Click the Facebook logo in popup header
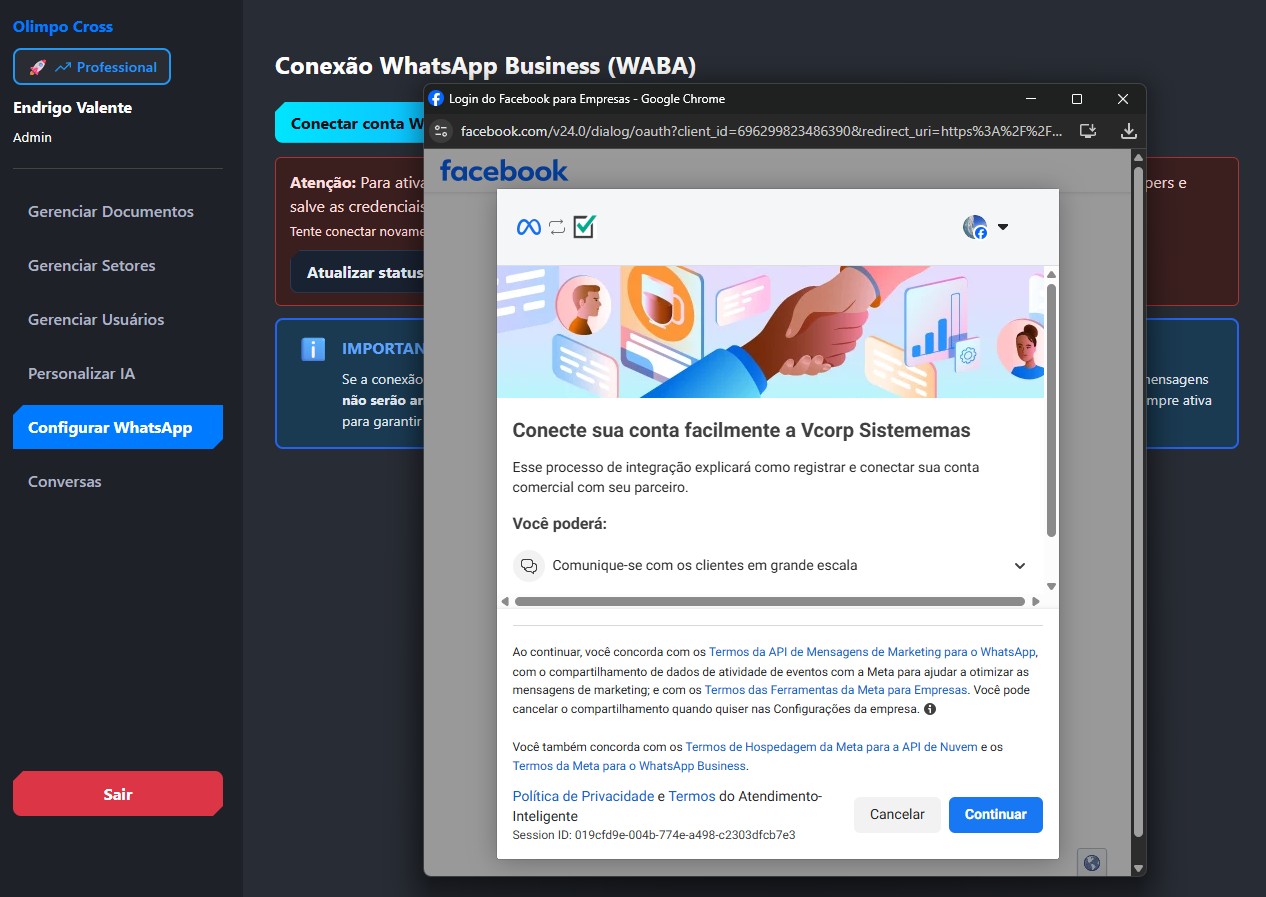1266x897 pixels. tap(504, 171)
